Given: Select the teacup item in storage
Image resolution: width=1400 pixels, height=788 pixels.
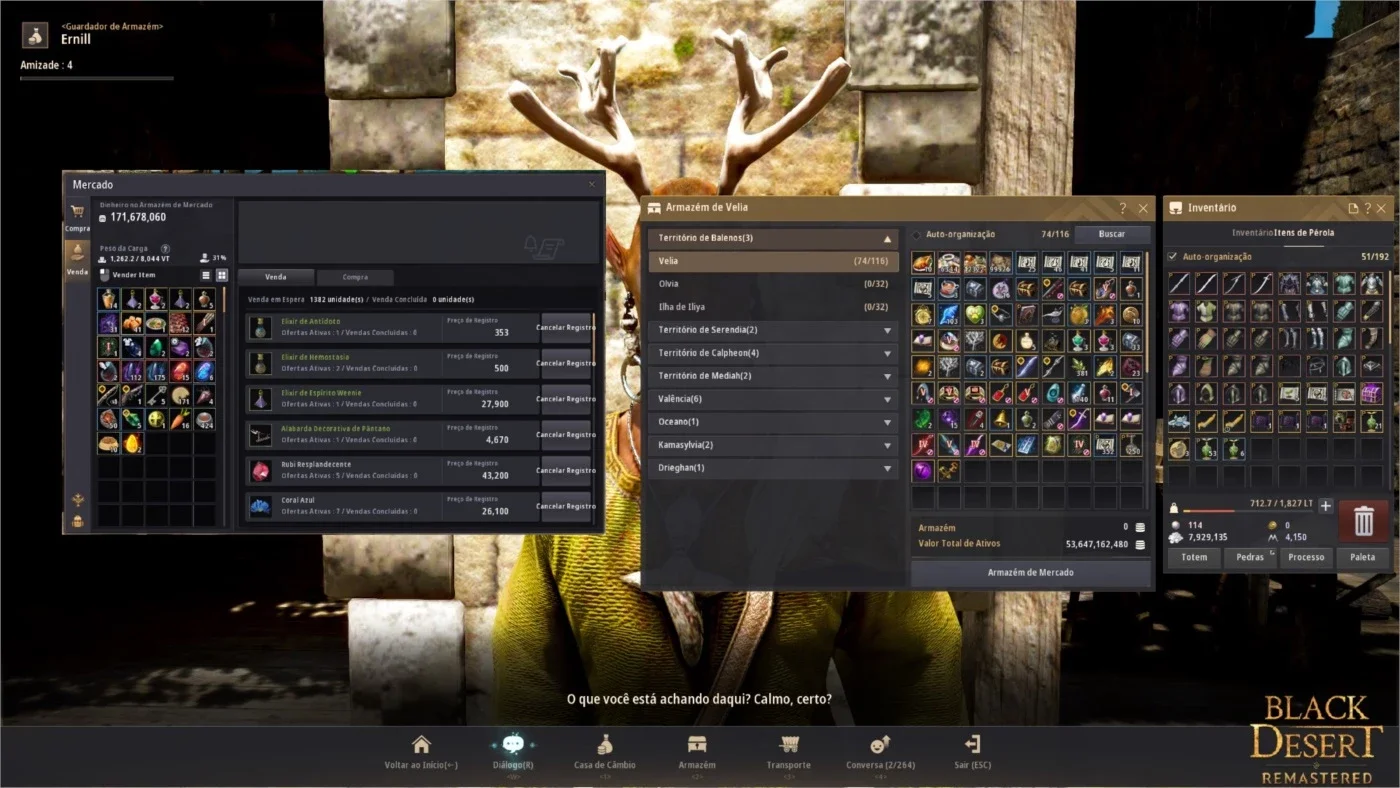Looking at the screenshot, I should pos(949,289).
